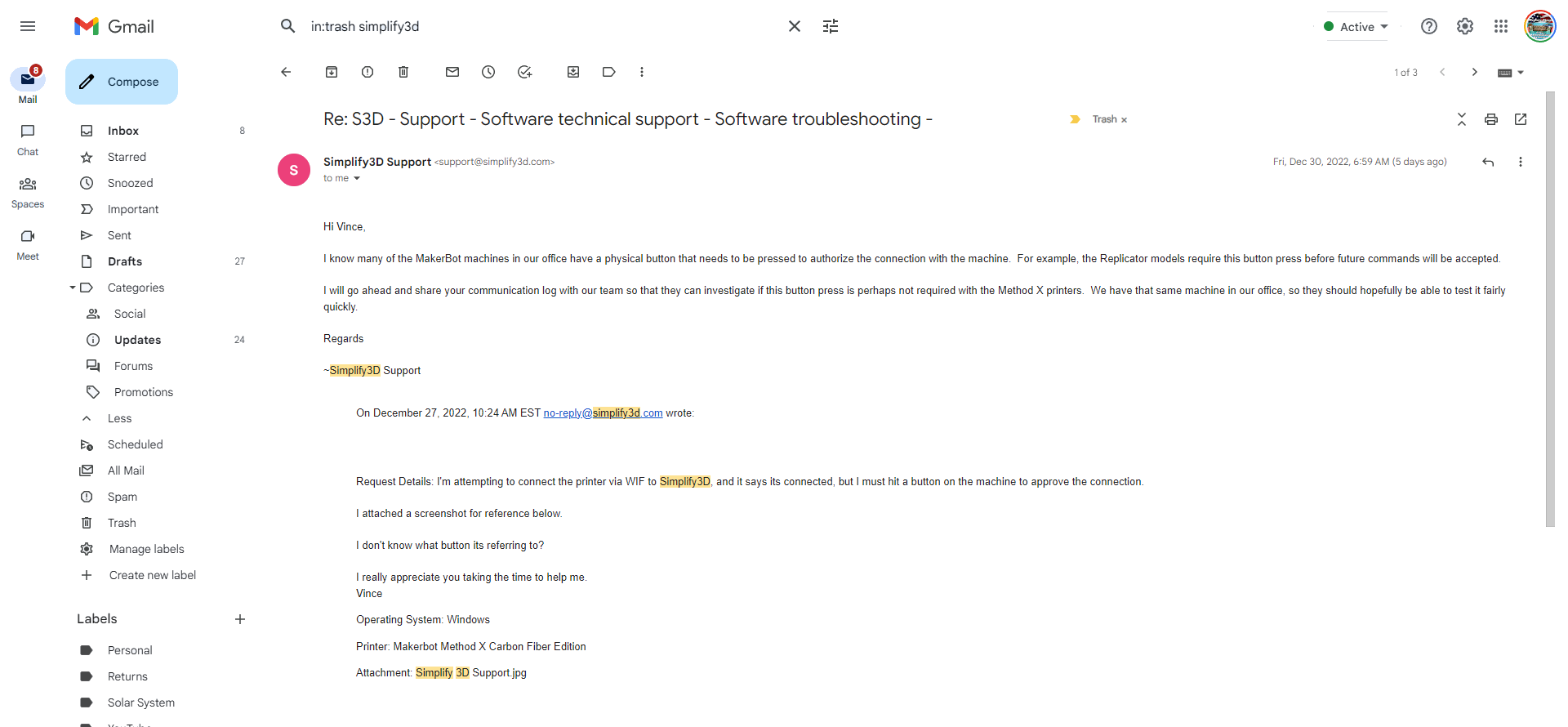The image size is (1568, 727).
Task: Mark the email as unread
Action: click(x=452, y=72)
